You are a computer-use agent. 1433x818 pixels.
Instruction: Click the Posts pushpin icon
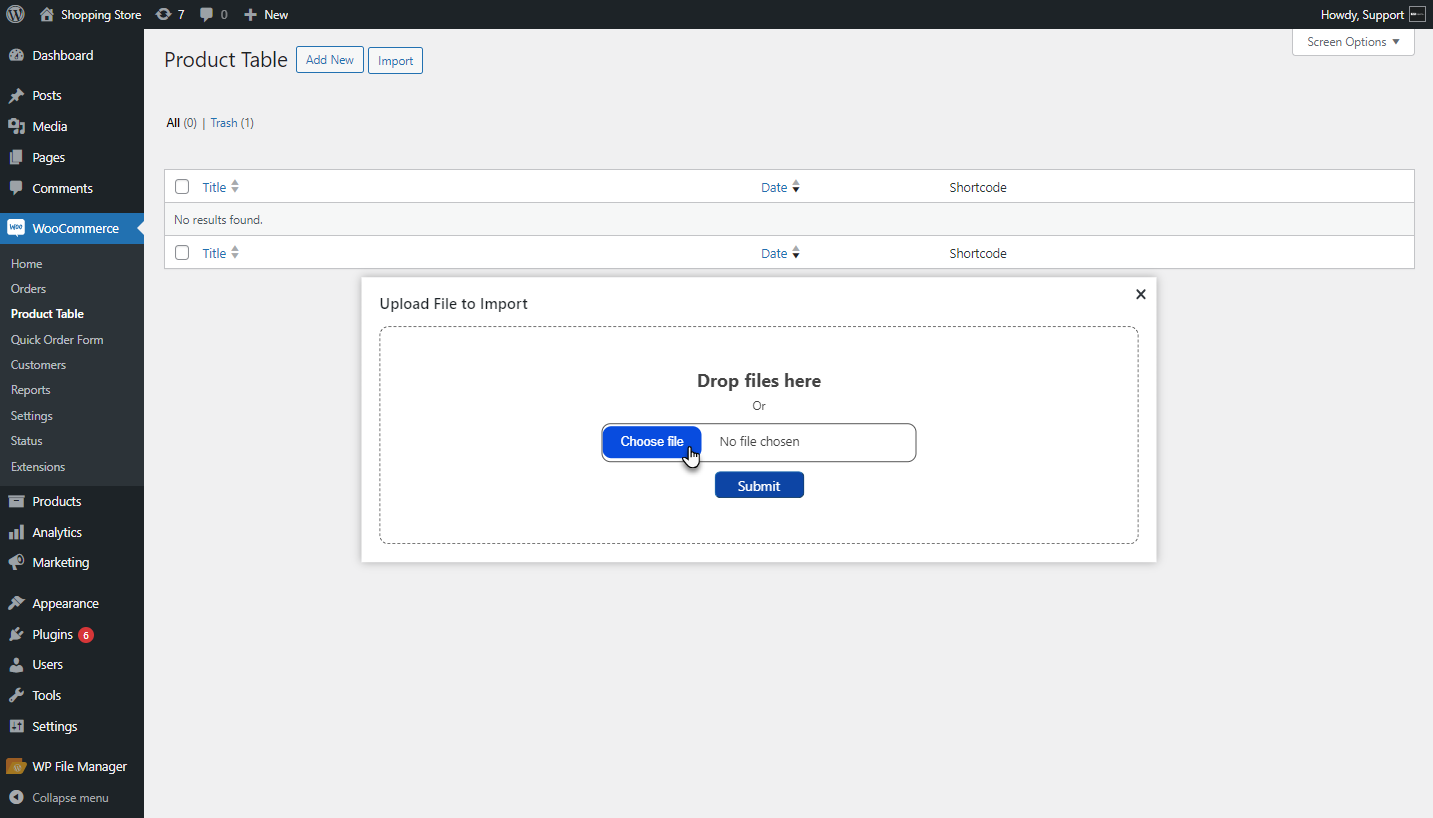point(16,96)
